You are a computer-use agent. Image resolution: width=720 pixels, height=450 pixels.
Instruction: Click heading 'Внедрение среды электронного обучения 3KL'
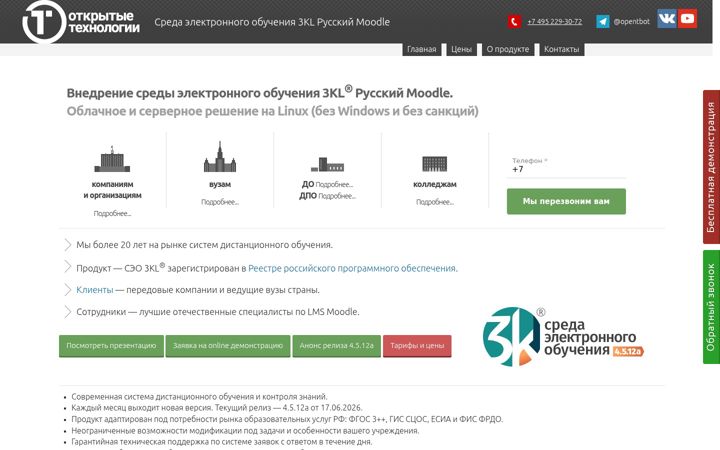coord(259,93)
